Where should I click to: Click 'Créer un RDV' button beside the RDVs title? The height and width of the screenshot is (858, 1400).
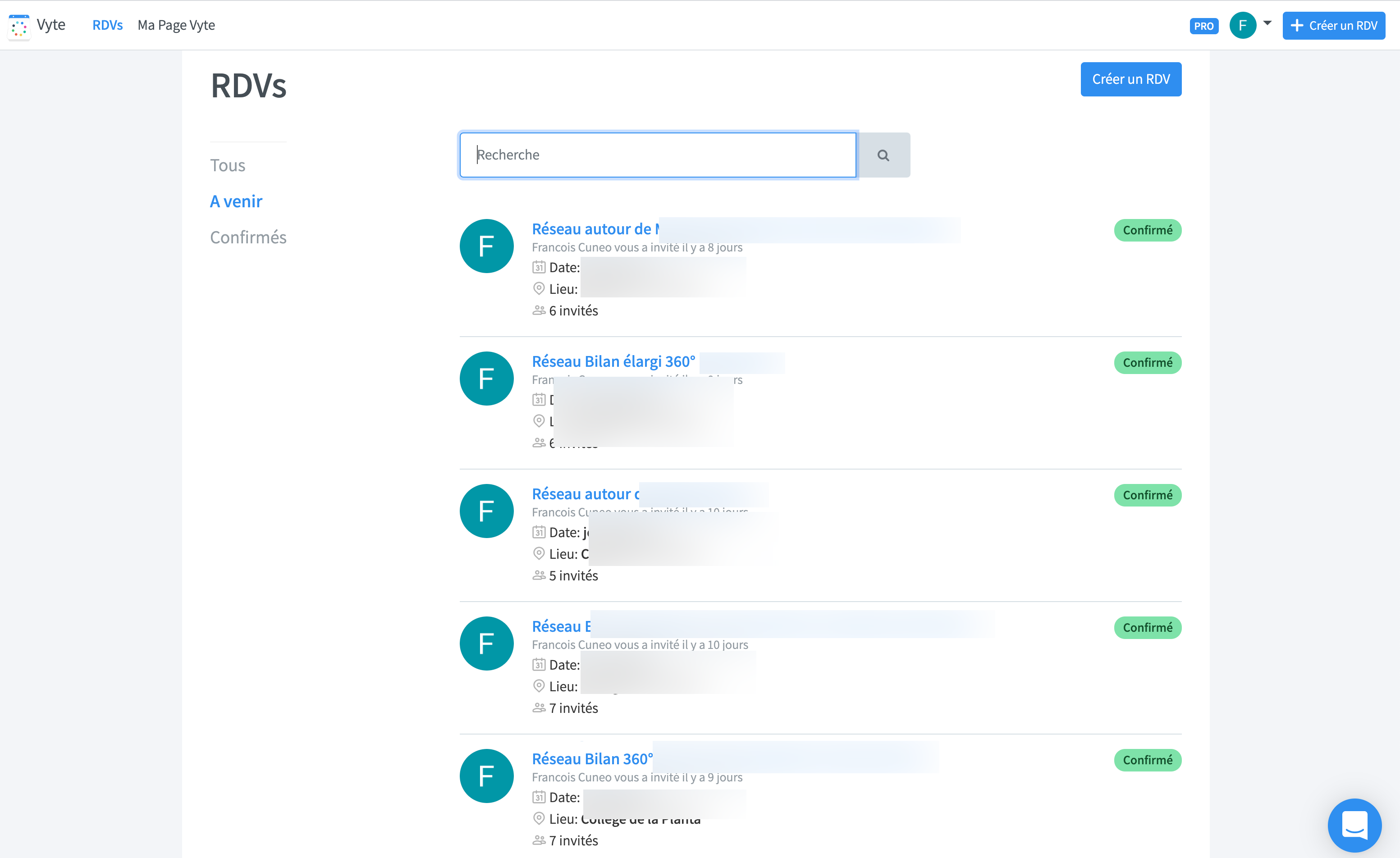[1130, 79]
